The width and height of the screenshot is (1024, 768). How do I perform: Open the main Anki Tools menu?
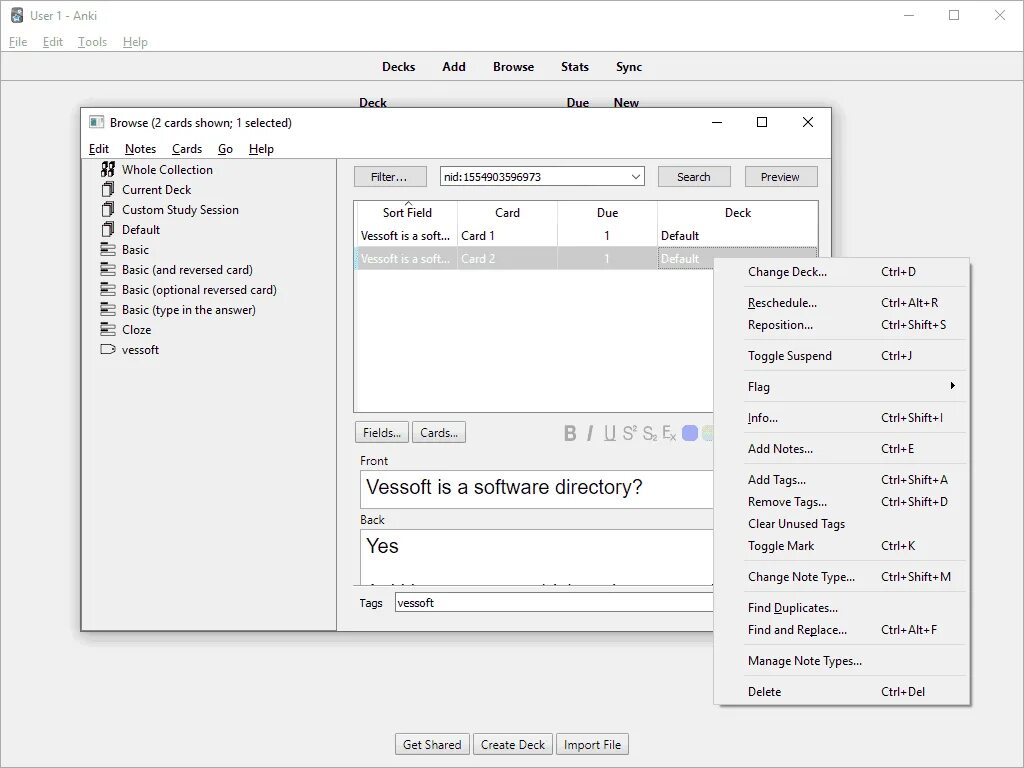pyautogui.click(x=92, y=42)
